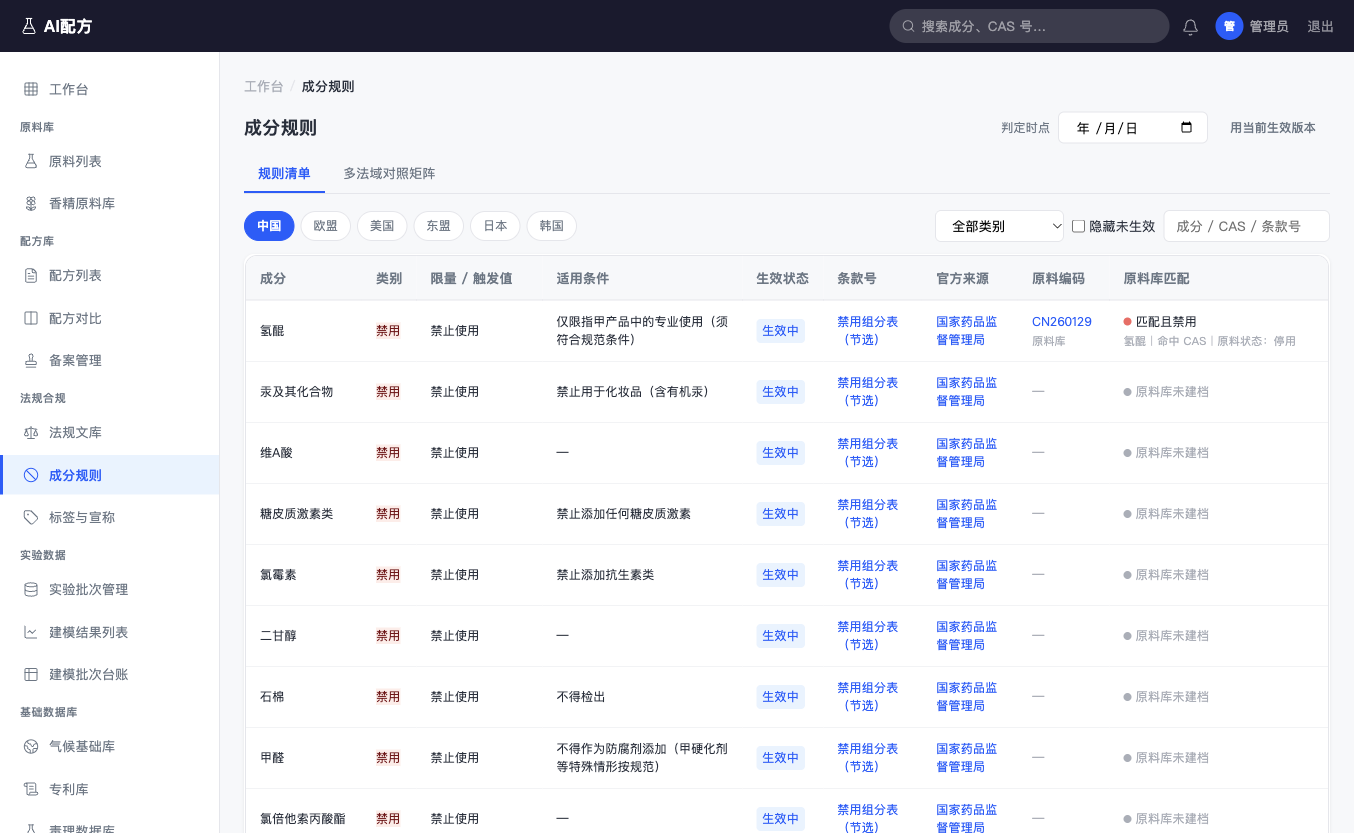Click the 配方列表 document icon
Viewport: 1354px width, 833px height.
[31, 275]
